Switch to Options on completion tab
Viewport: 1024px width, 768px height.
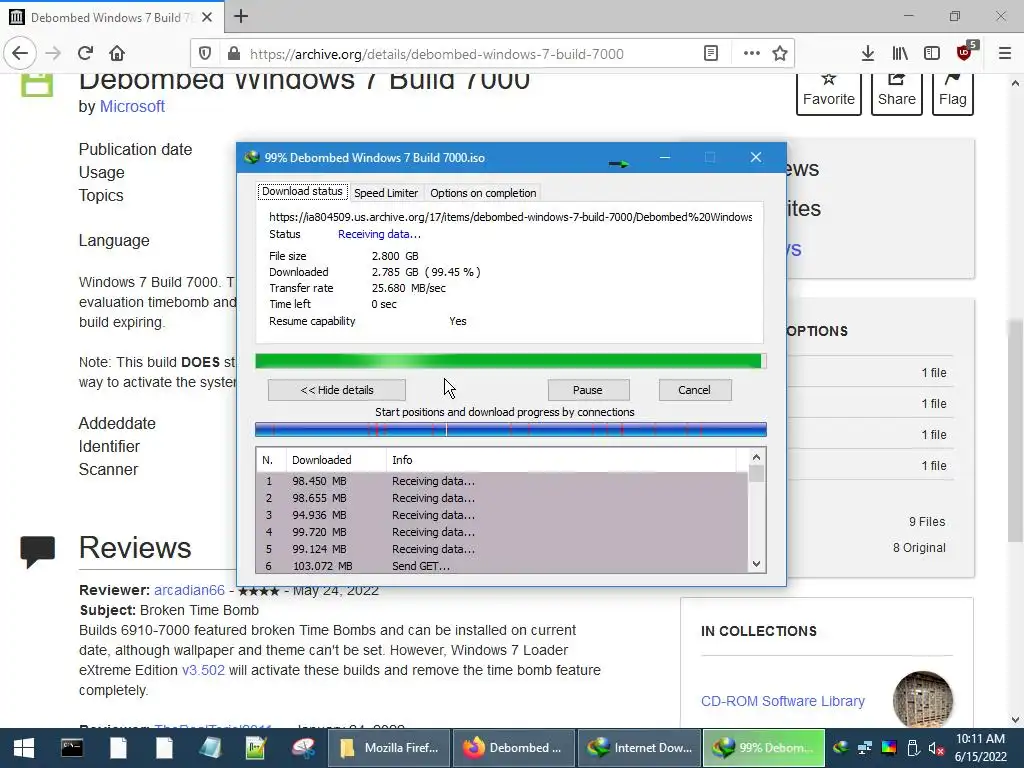coord(483,193)
